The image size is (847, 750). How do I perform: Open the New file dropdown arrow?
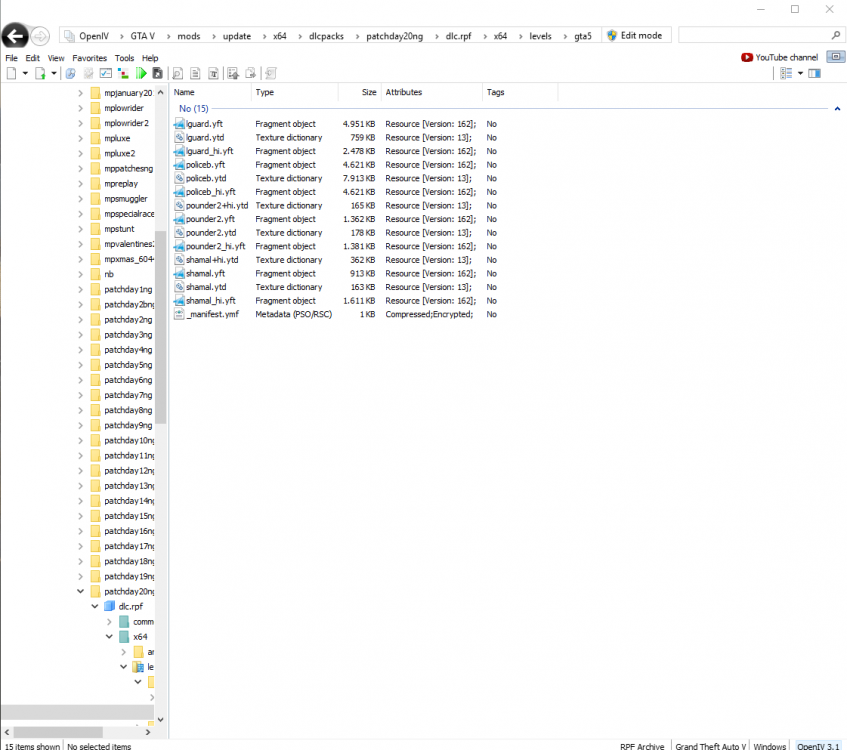click(x=25, y=73)
